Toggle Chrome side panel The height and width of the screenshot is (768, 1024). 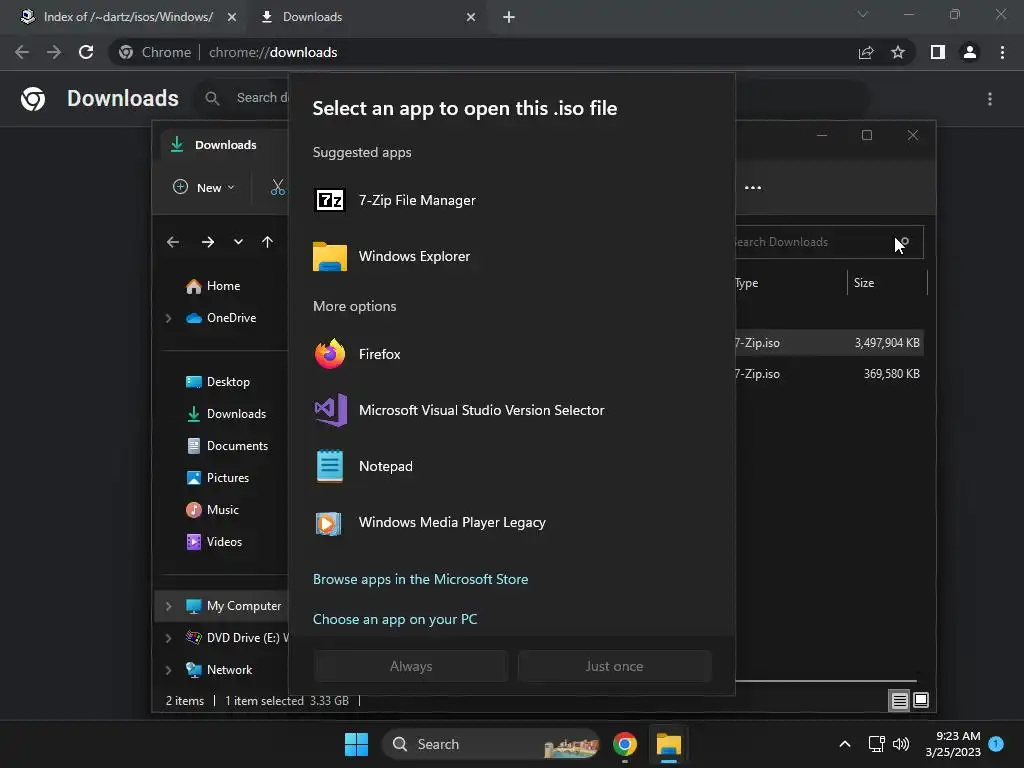click(x=938, y=52)
